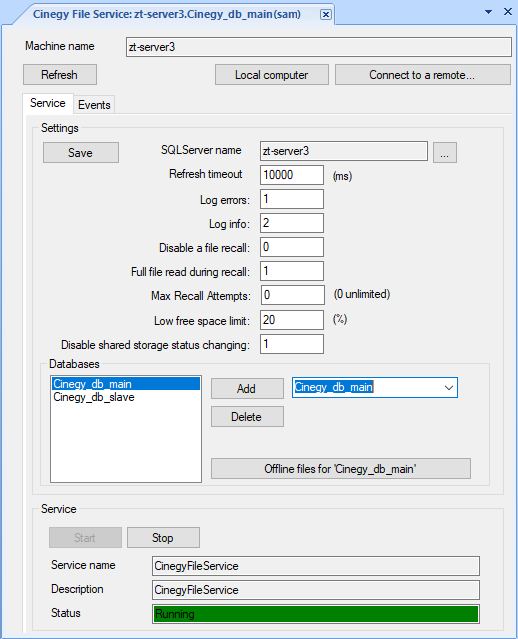Browse SQL servers with the ... button

(445, 152)
